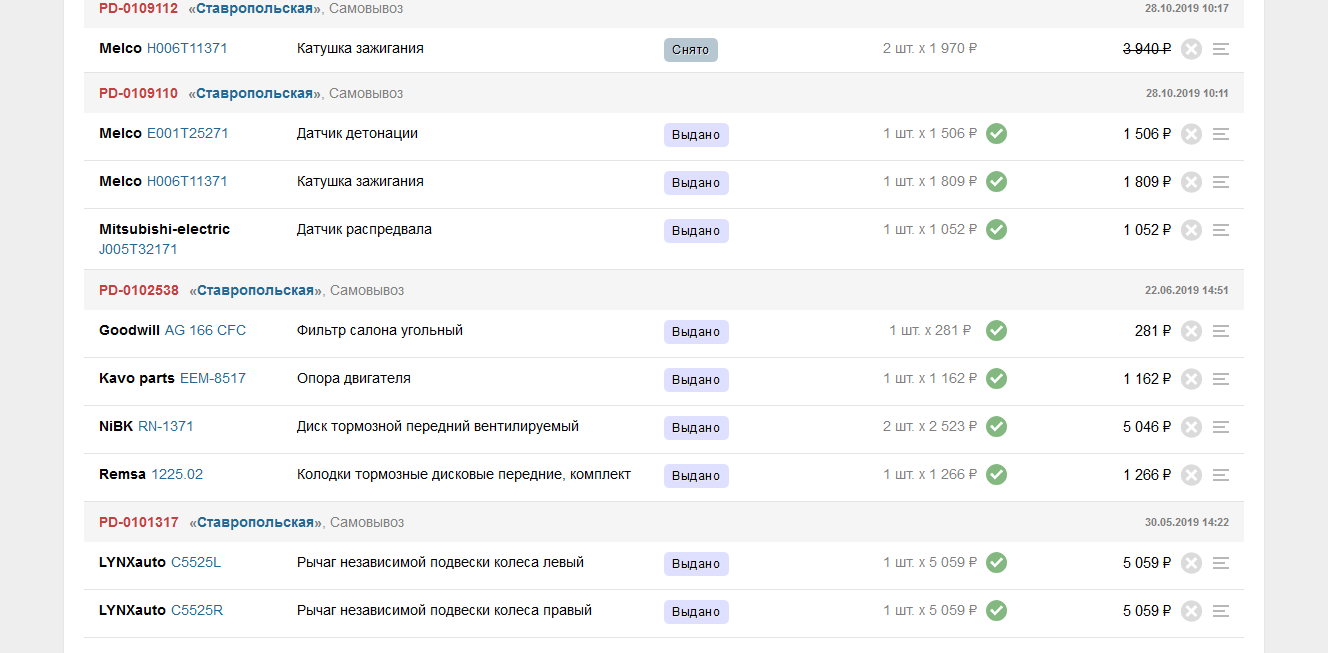Click the Выдано badge for Опора двигателя
Screen dimensions: 1328x653
[x=696, y=380]
